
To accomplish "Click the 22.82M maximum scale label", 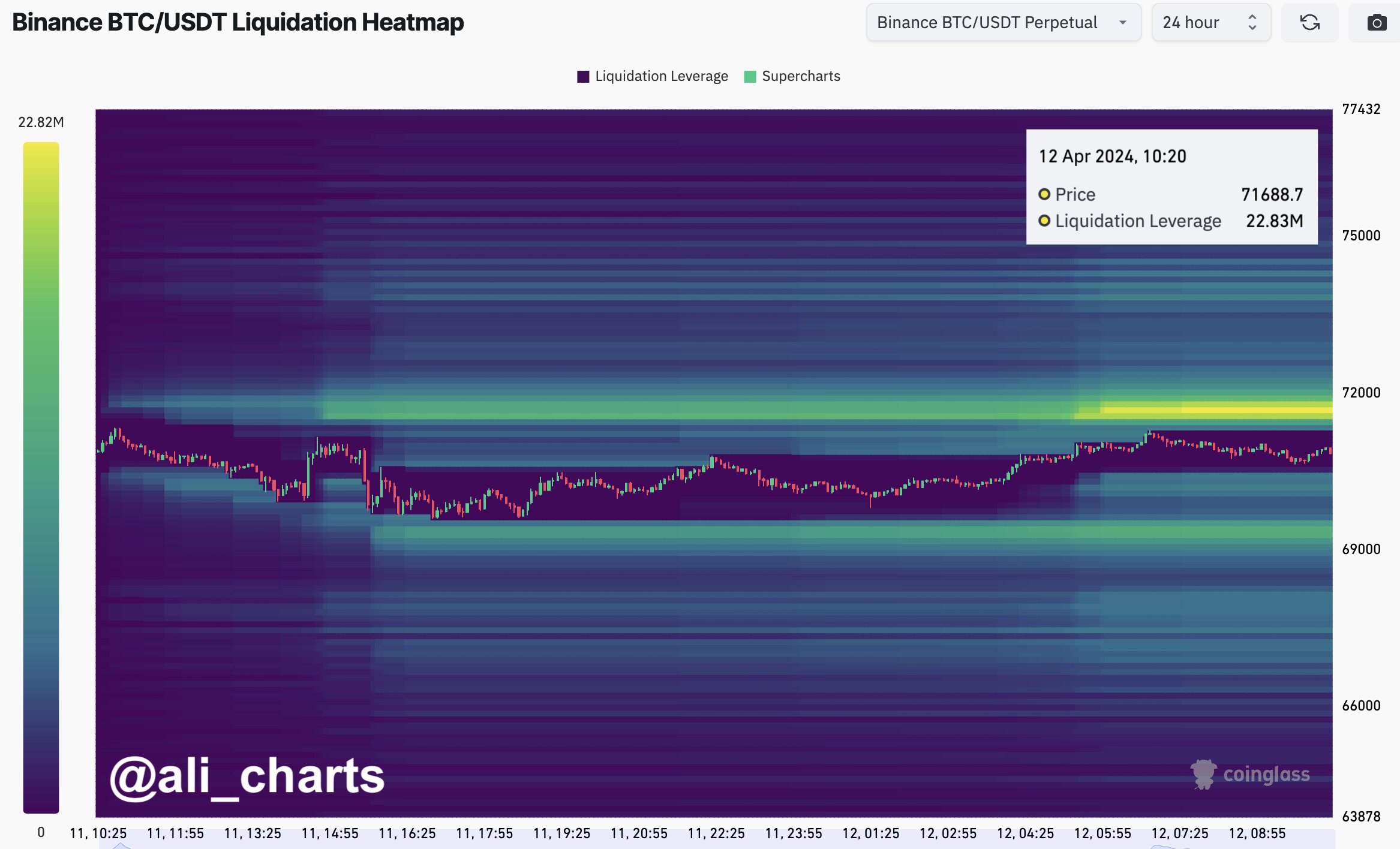I will coord(41,122).
